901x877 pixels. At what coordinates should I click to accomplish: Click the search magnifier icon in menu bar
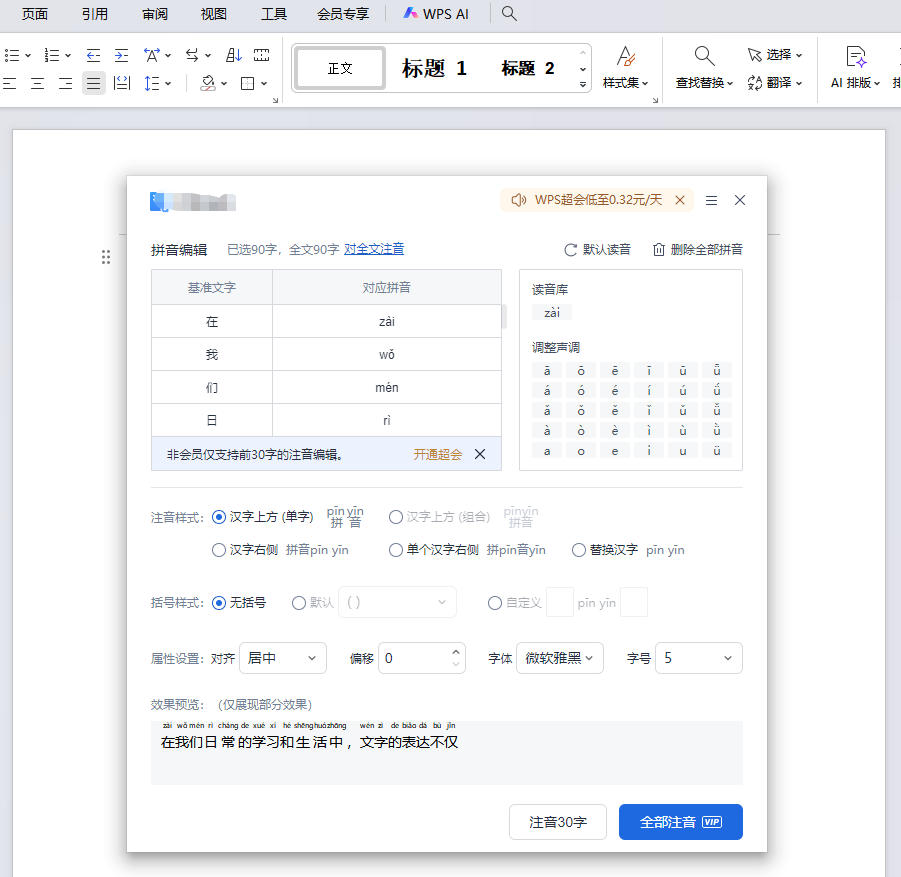tap(509, 13)
